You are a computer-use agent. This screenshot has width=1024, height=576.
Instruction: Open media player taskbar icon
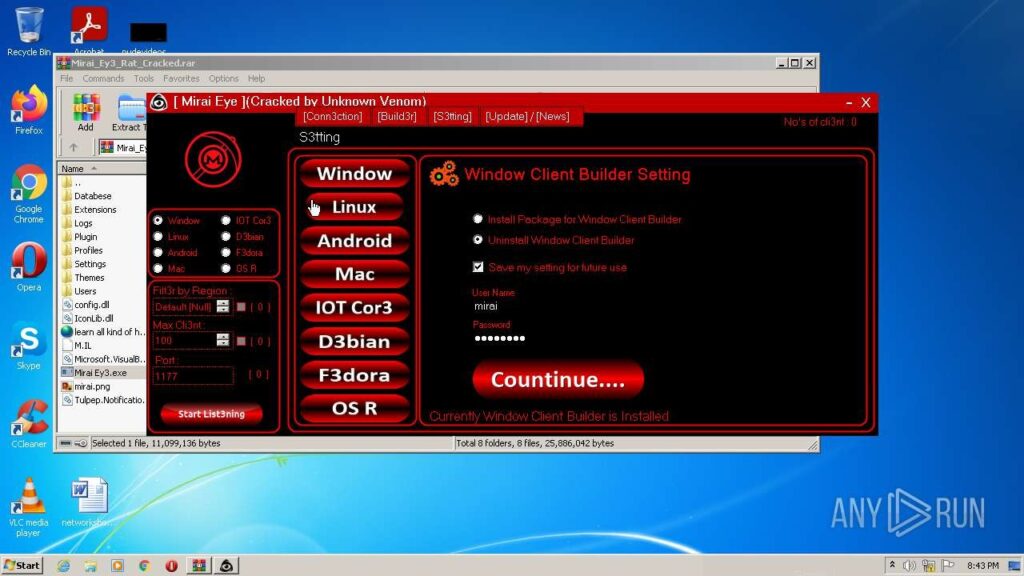point(118,566)
